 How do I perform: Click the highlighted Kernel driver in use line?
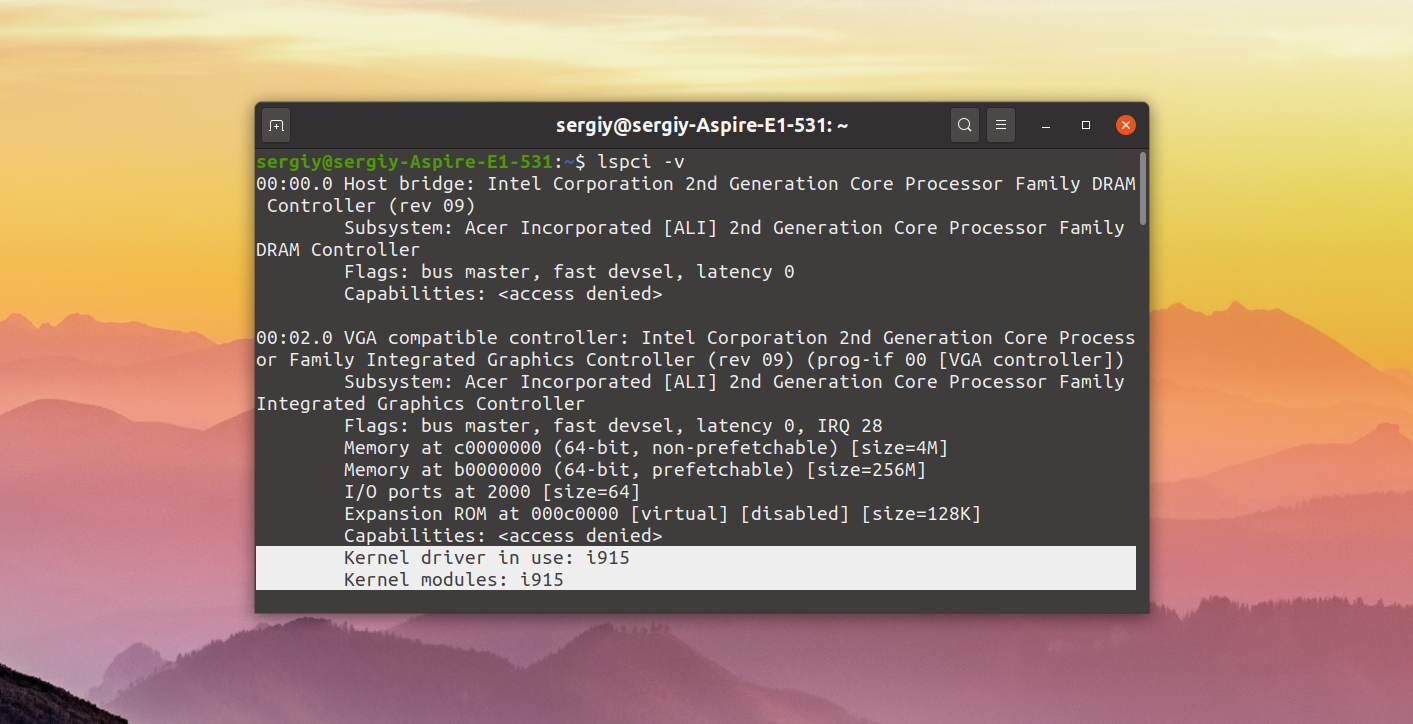[696, 558]
